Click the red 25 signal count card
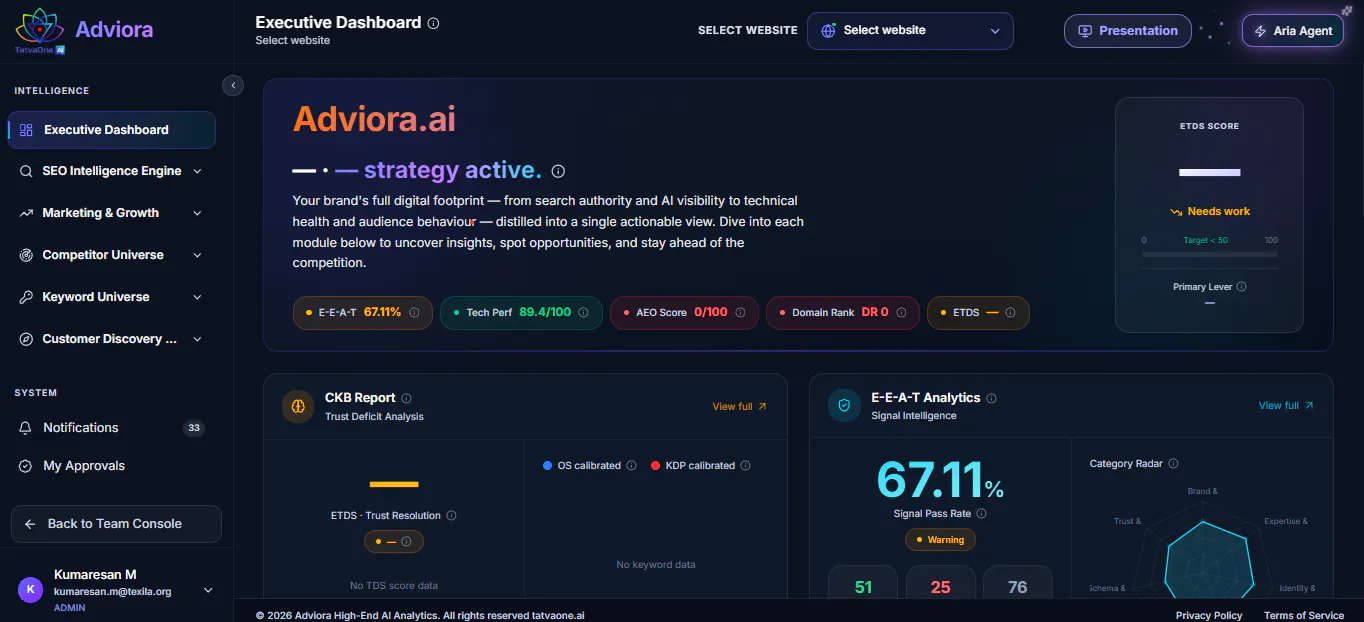Image resolution: width=1364 pixels, height=622 pixels. coord(941,583)
